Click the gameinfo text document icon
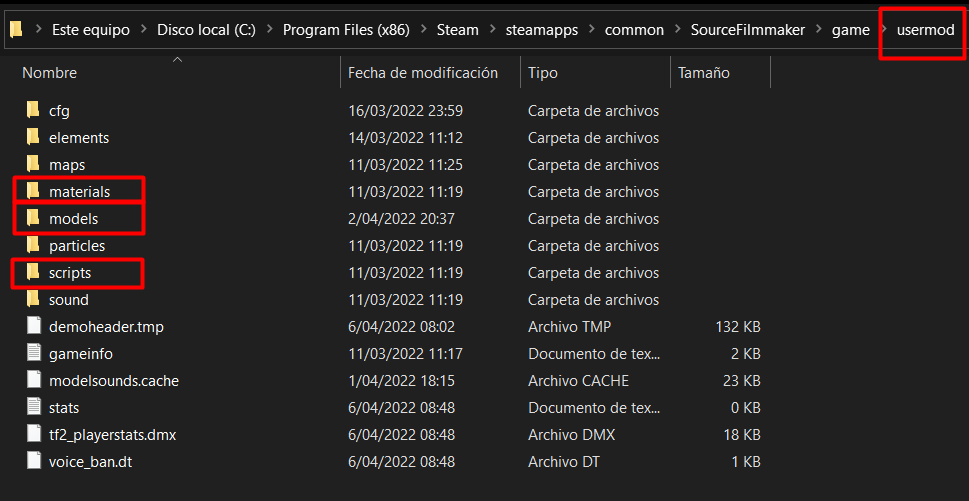The width and height of the screenshot is (969, 501). click(33, 353)
